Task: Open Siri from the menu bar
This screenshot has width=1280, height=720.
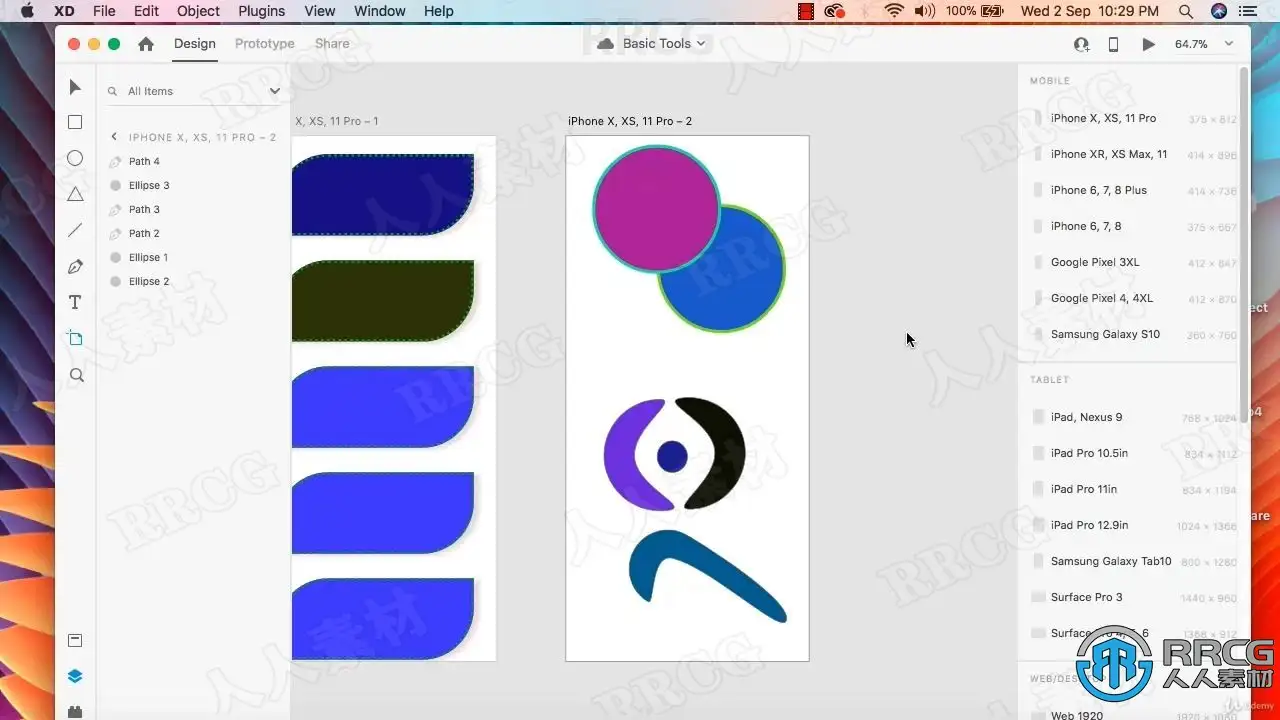Action: click(x=1218, y=11)
